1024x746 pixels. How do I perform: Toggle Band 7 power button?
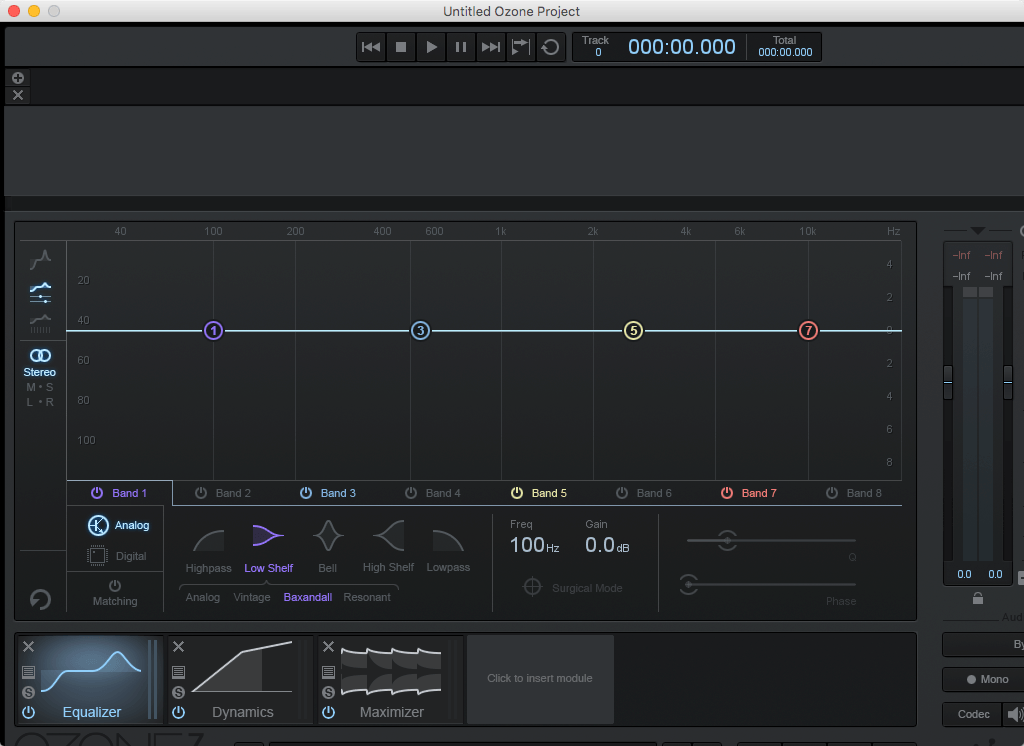click(727, 493)
